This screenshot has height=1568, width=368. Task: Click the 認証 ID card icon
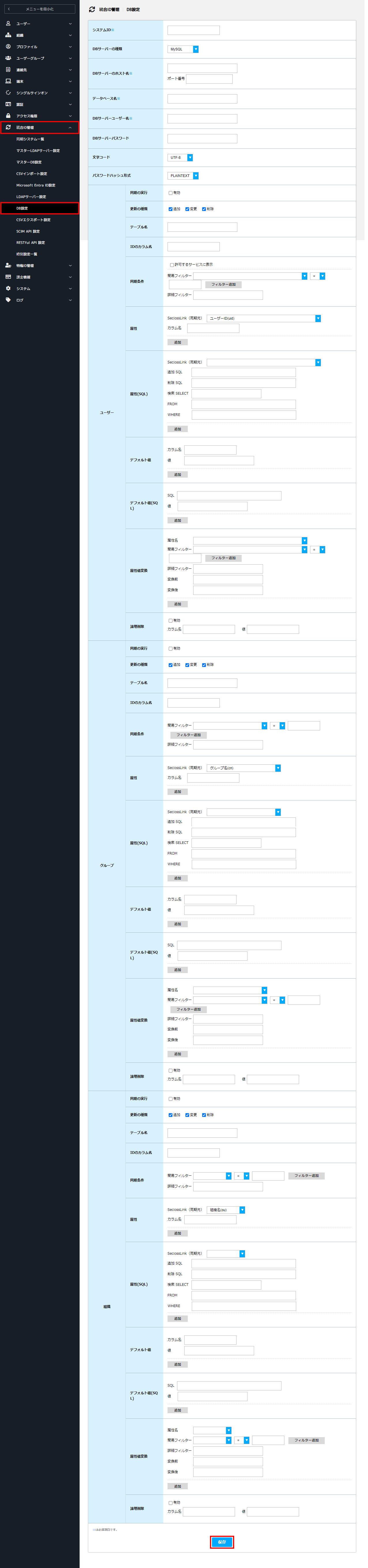tap(8, 105)
